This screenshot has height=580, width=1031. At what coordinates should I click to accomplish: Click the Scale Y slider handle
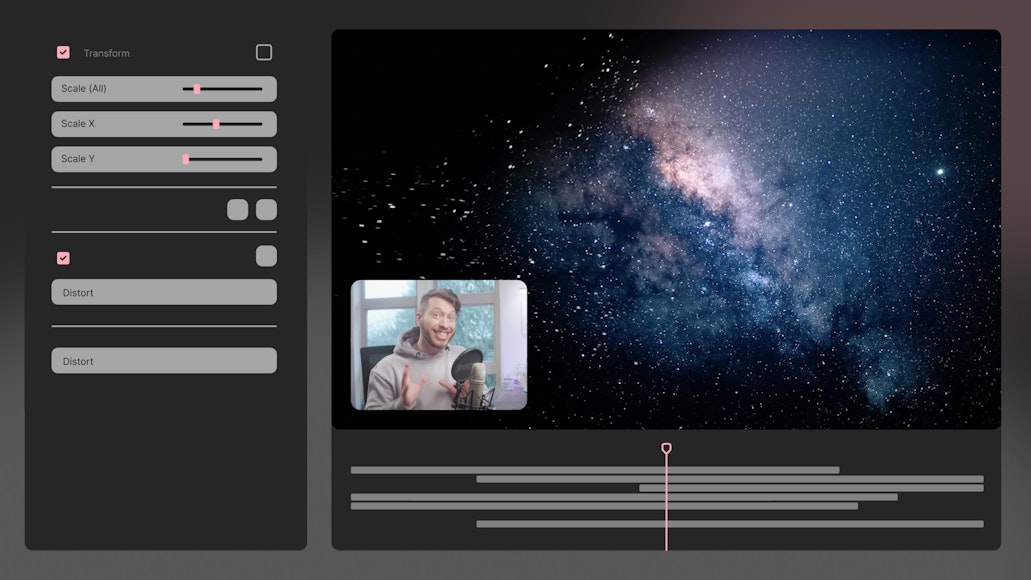[185, 158]
